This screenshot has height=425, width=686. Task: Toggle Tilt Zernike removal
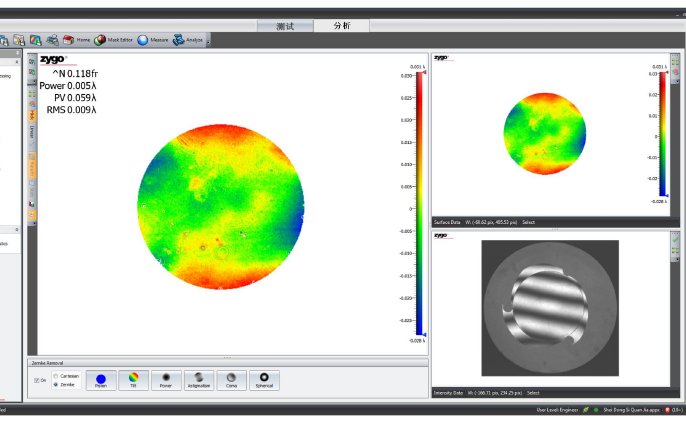pos(132,380)
